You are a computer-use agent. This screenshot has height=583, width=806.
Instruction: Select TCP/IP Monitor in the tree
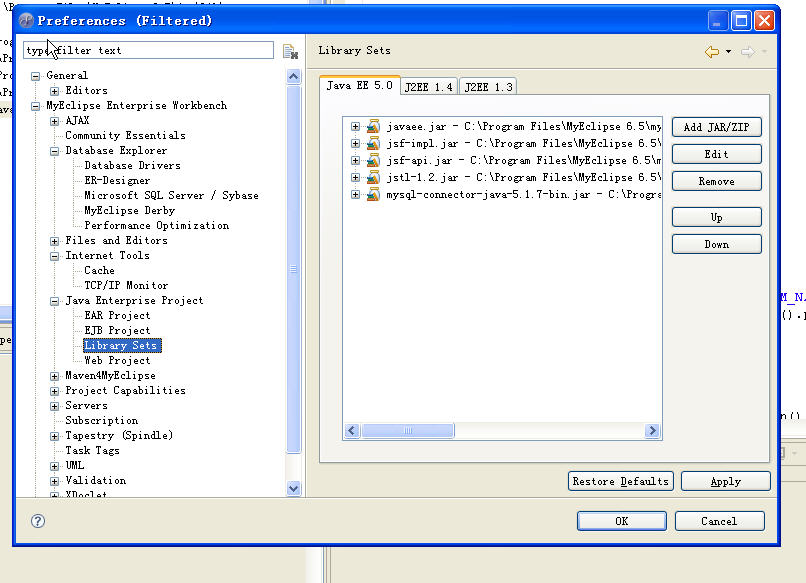pos(126,286)
